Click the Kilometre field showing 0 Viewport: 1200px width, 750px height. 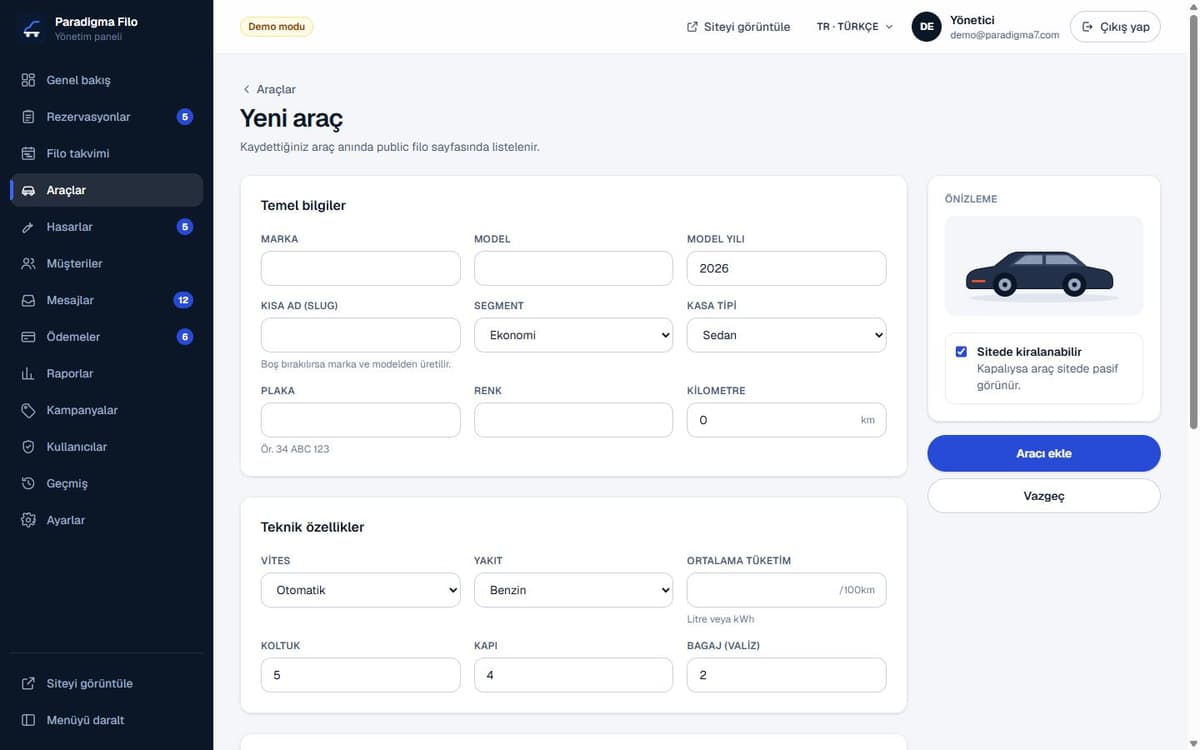(786, 420)
